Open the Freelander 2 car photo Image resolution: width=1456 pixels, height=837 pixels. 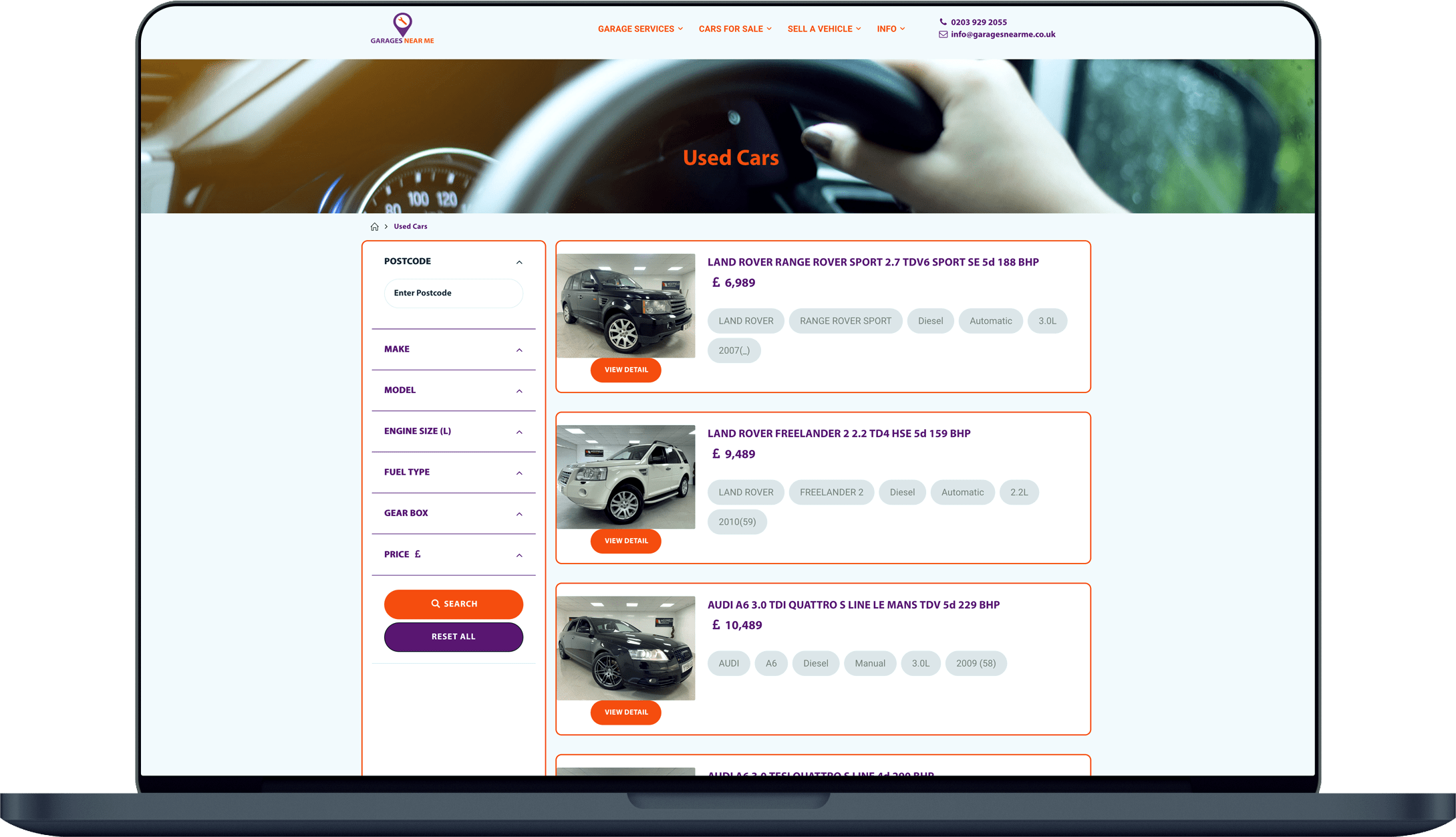click(625, 477)
